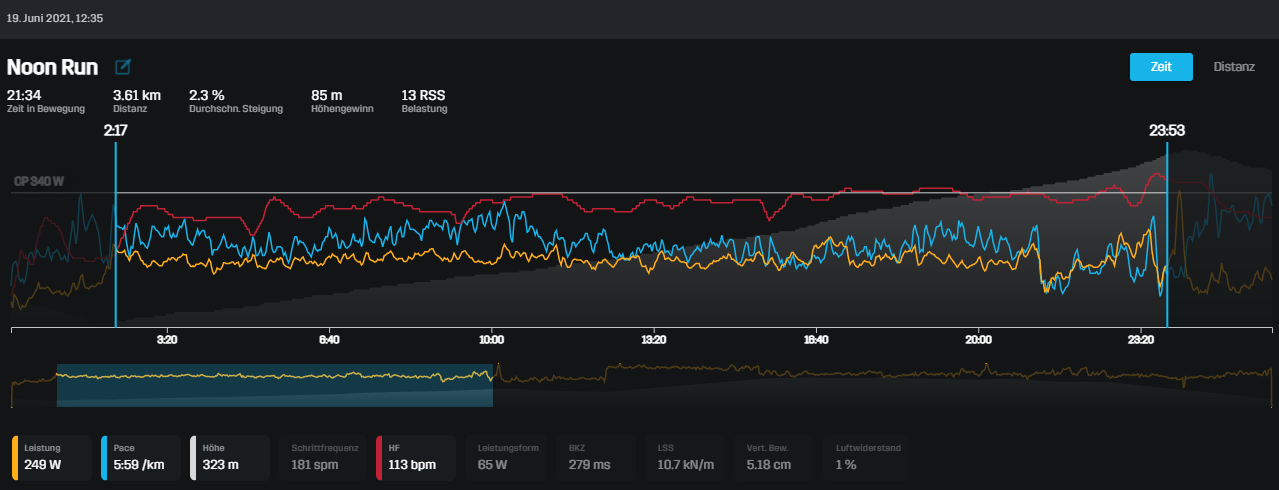This screenshot has width=1279, height=490.
Task: Click the 10:00 tick on time axis
Action: click(491, 340)
